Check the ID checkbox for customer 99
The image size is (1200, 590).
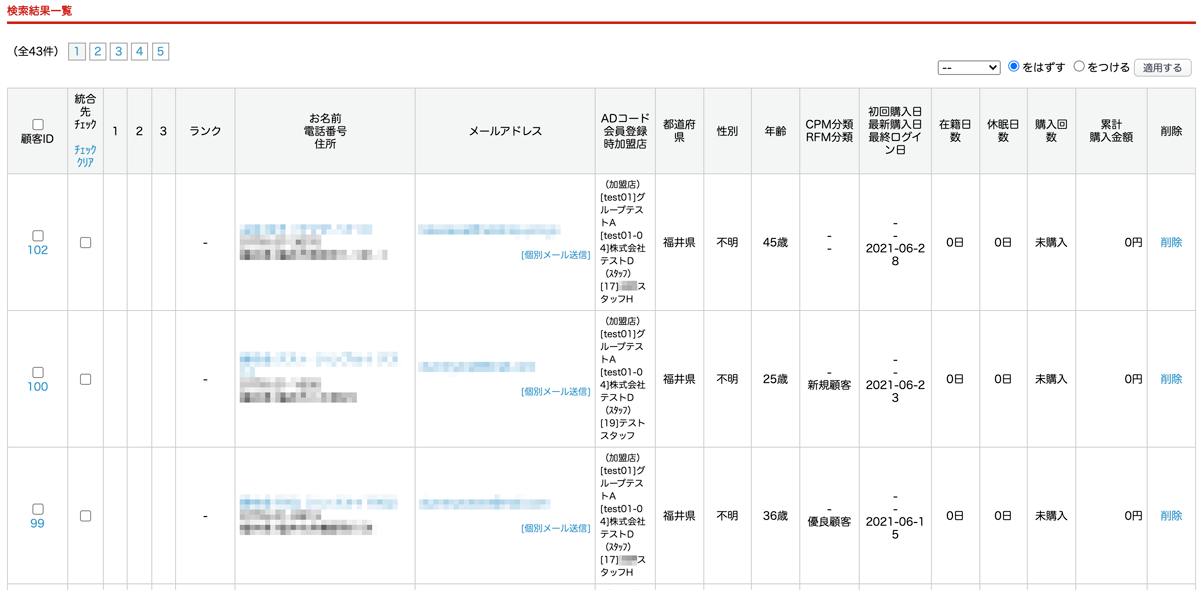tap(38, 509)
